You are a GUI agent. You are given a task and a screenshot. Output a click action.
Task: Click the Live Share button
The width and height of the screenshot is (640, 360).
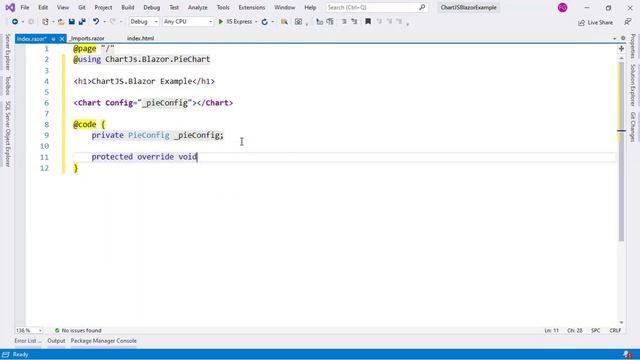point(595,22)
